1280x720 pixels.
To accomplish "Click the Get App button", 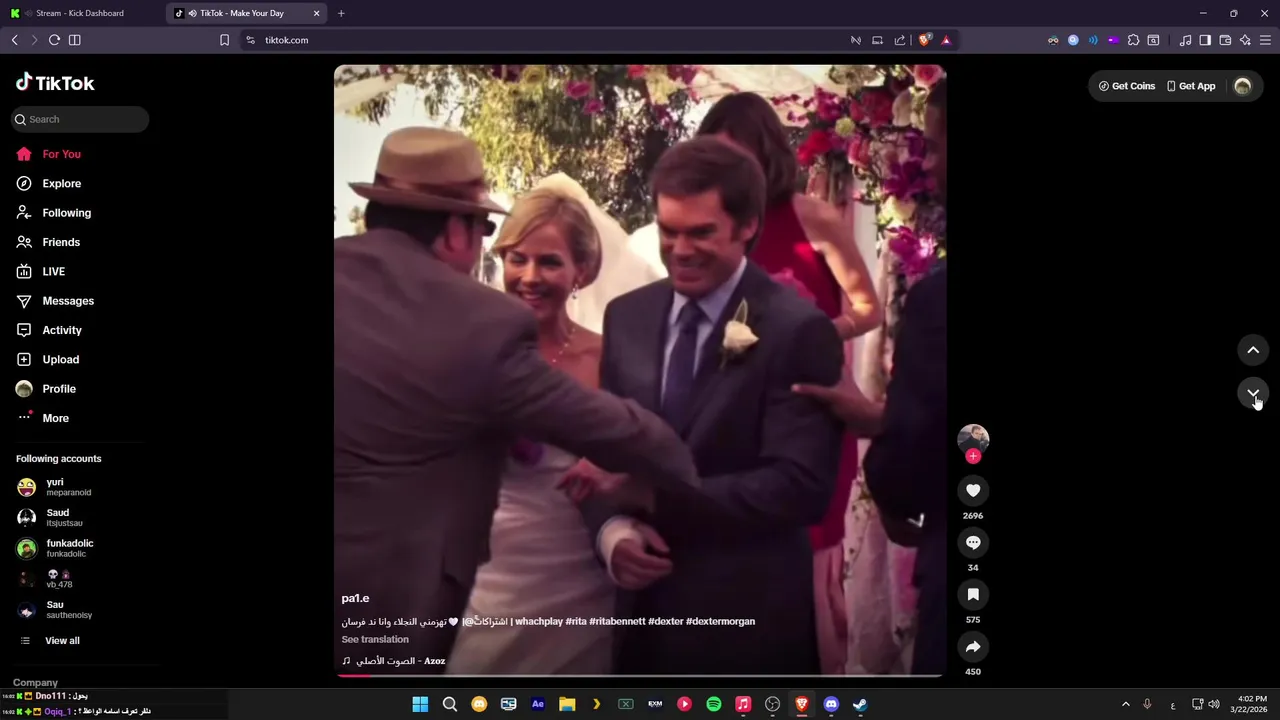I will 1191,86.
